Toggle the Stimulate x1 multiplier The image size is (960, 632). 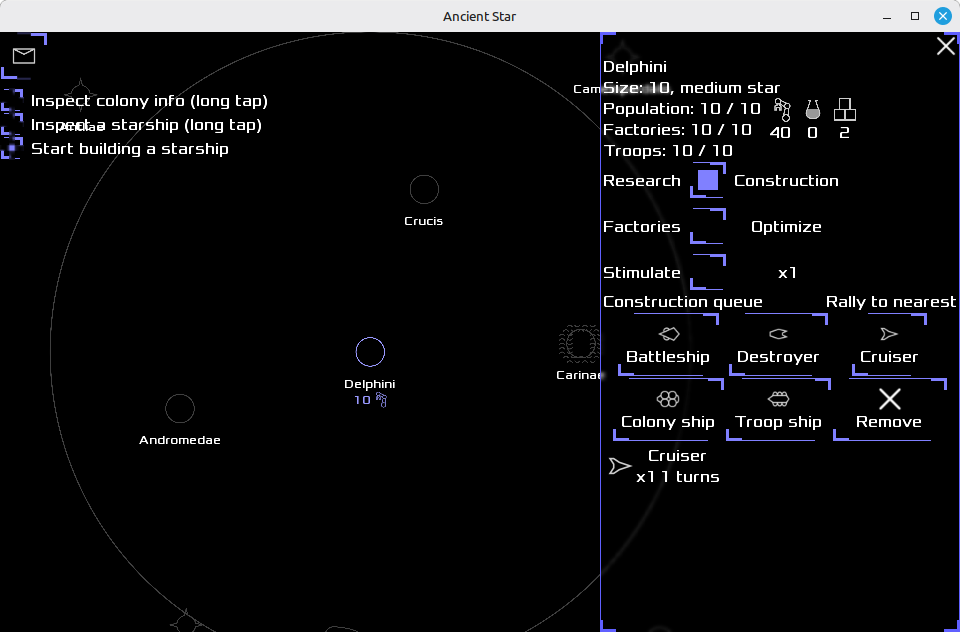[x=708, y=273]
